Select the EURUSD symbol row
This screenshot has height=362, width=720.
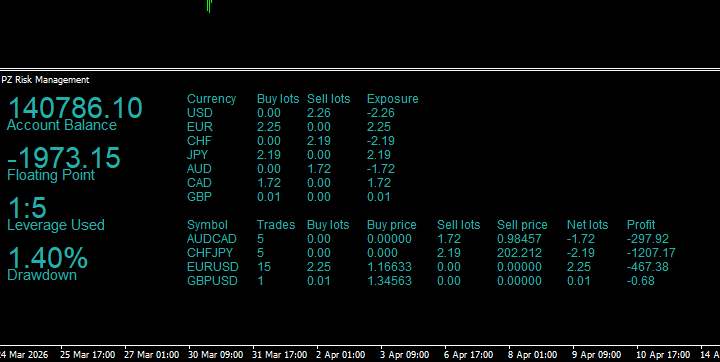213,267
